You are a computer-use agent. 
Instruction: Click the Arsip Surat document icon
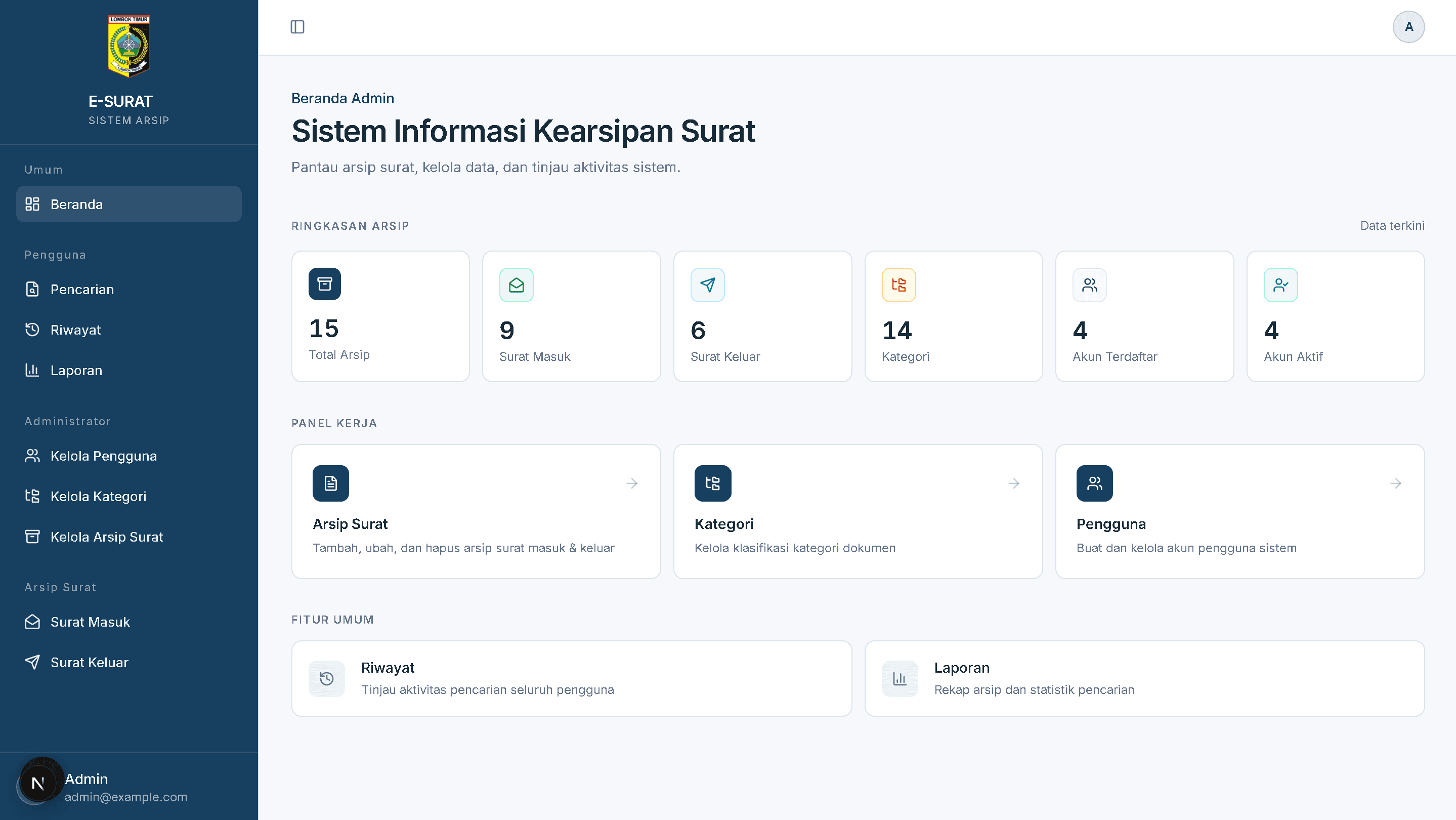[331, 483]
